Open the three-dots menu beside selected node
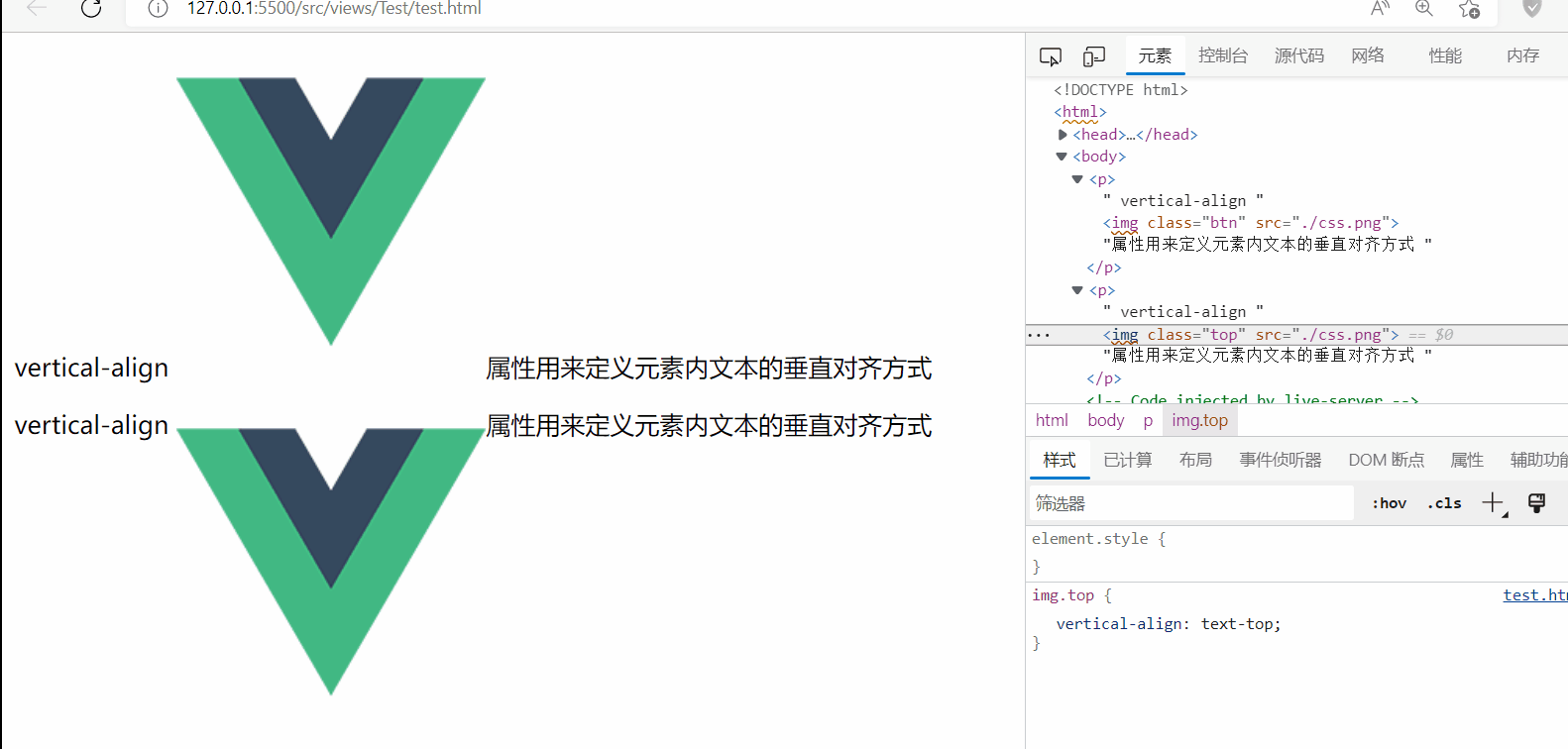 point(1039,335)
